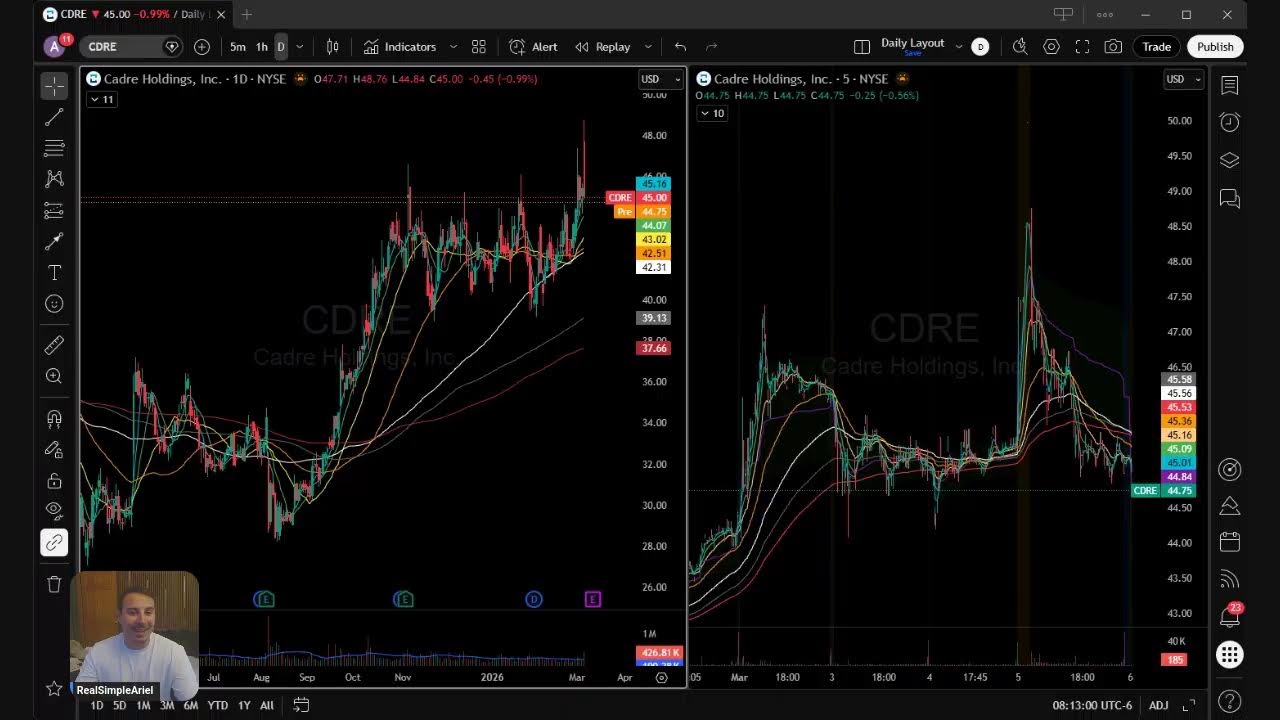
Task: Collapse the 10 indicators legend on 5-minute chart
Action: pyautogui.click(x=712, y=113)
